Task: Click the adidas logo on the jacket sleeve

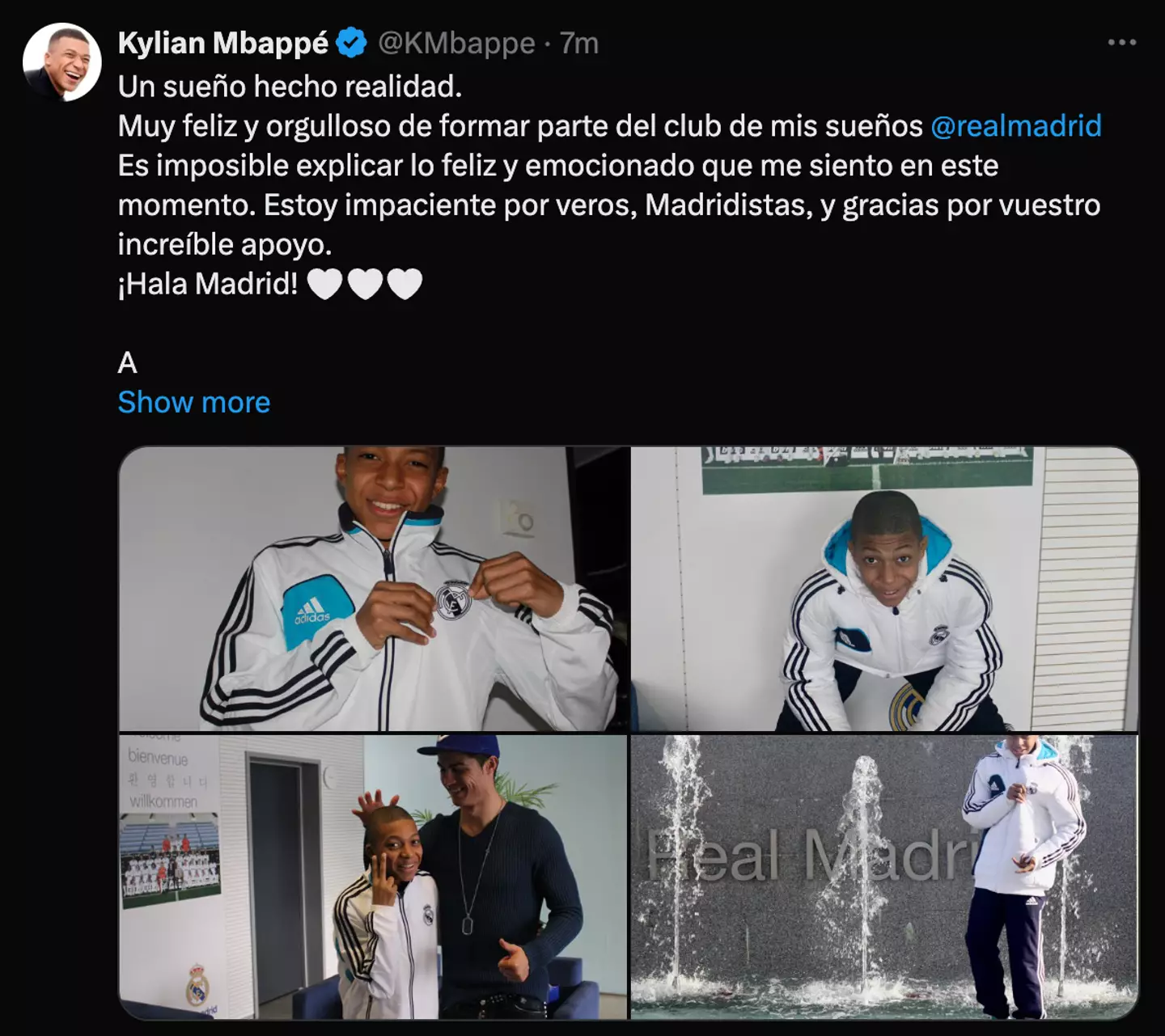Action: 312,611
